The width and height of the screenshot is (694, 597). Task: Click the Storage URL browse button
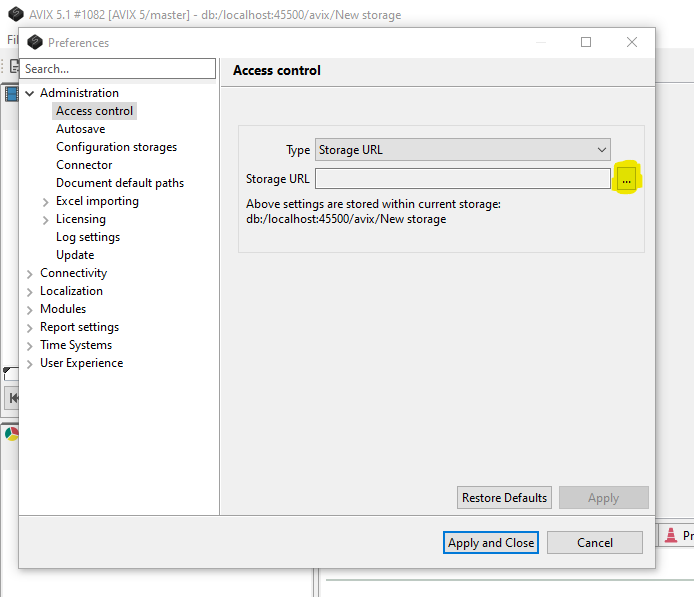pyautogui.click(x=626, y=179)
